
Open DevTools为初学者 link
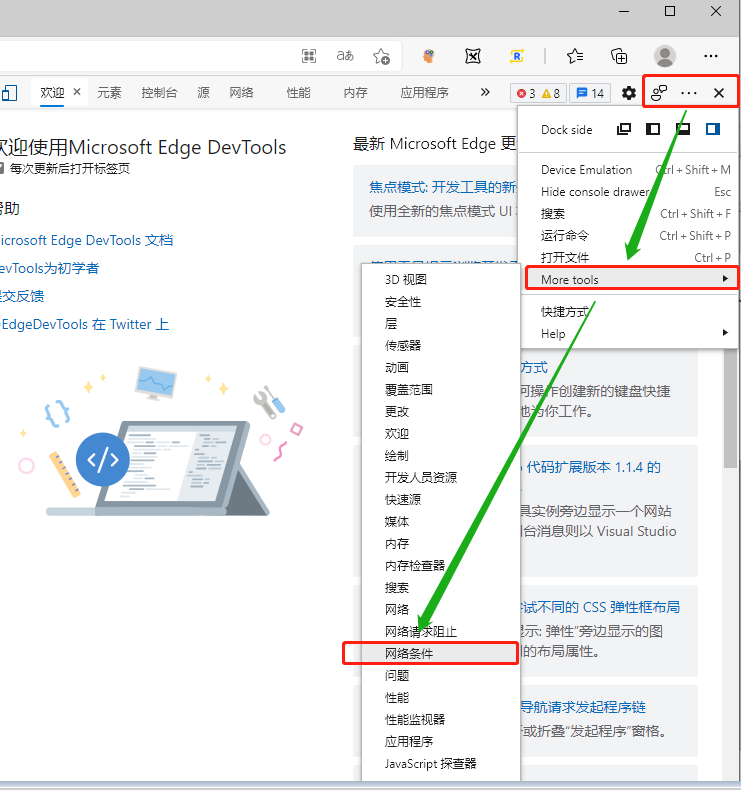49,268
